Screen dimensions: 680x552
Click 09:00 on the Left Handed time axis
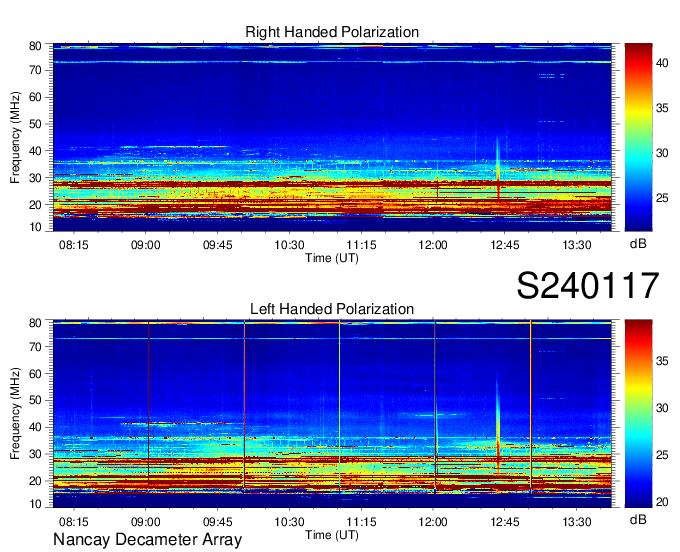click(146, 522)
